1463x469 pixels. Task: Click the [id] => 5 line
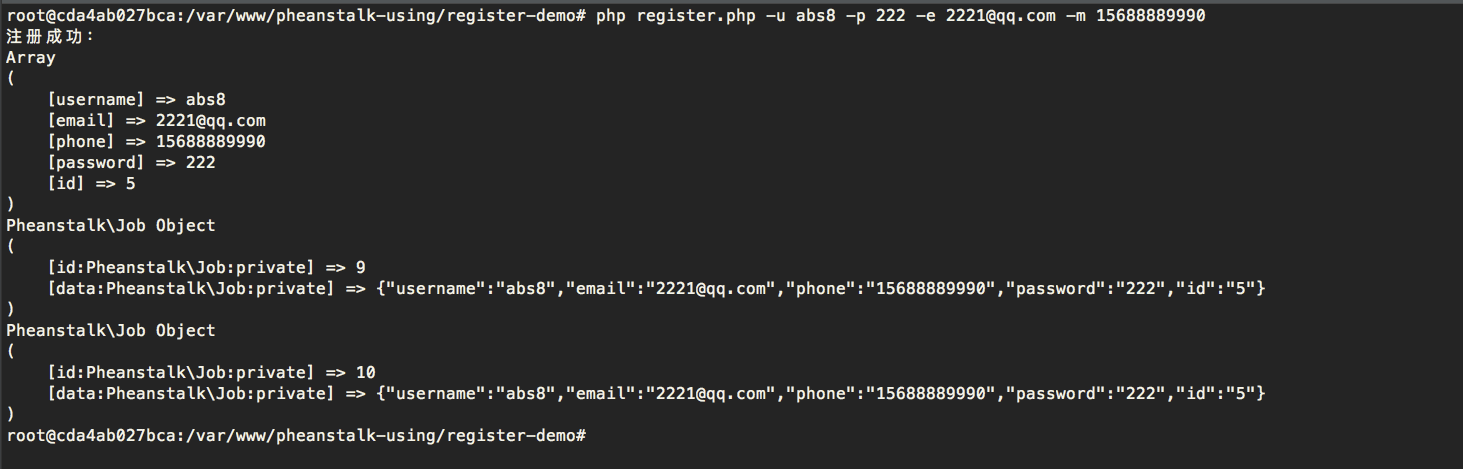(x=91, y=184)
